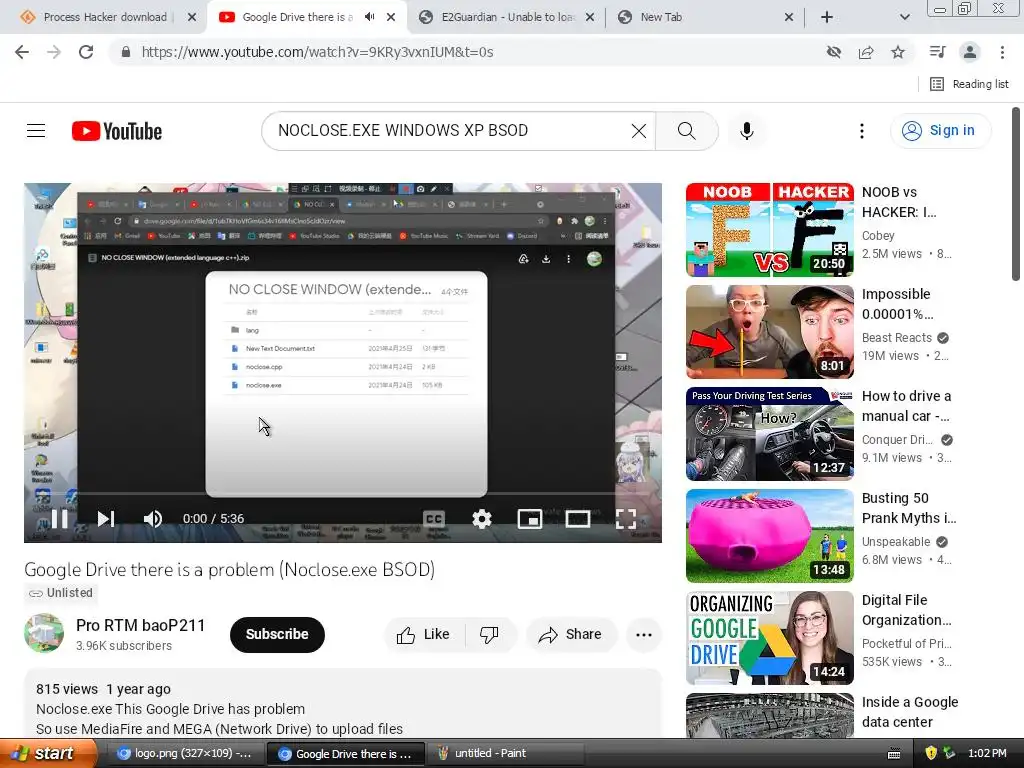Image resolution: width=1024 pixels, height=768 pixels.
Task: Expand the video description box
Action: point(343,705)
